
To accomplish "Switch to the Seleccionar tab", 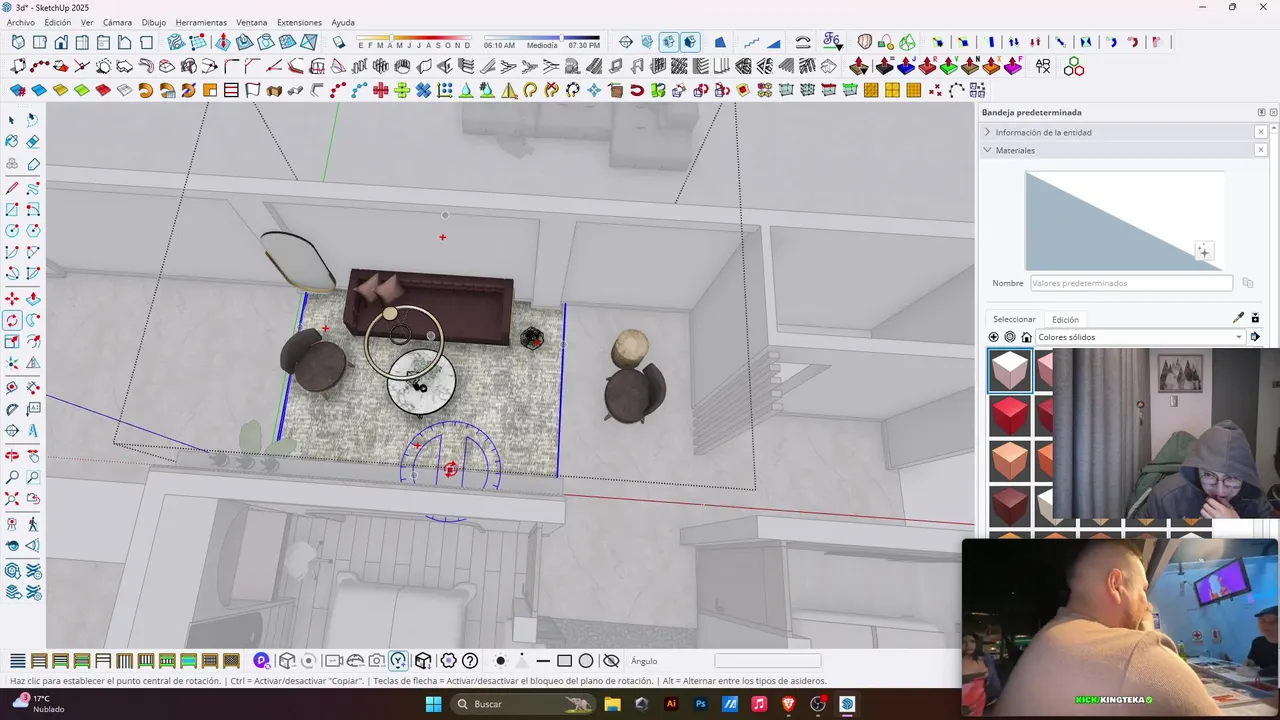I will point(1014,319).
